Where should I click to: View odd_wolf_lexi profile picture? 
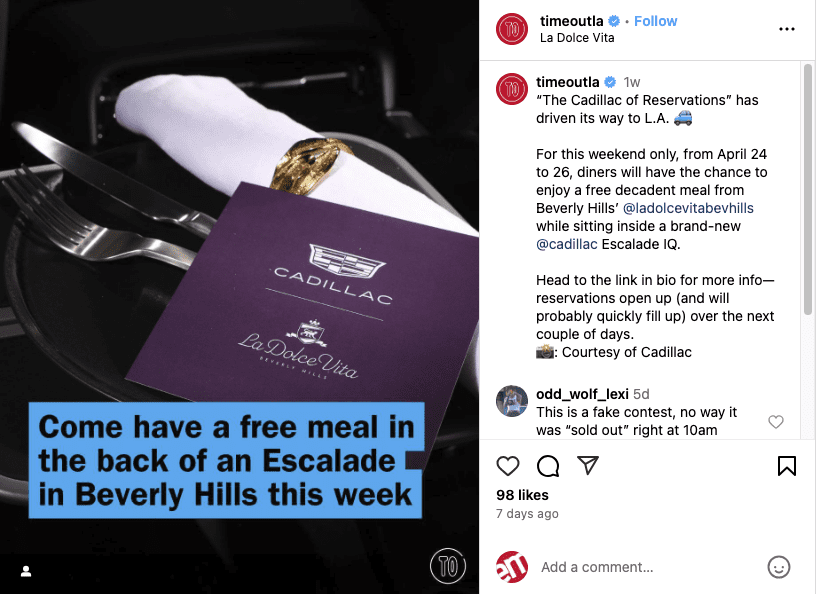click(512, 401)
